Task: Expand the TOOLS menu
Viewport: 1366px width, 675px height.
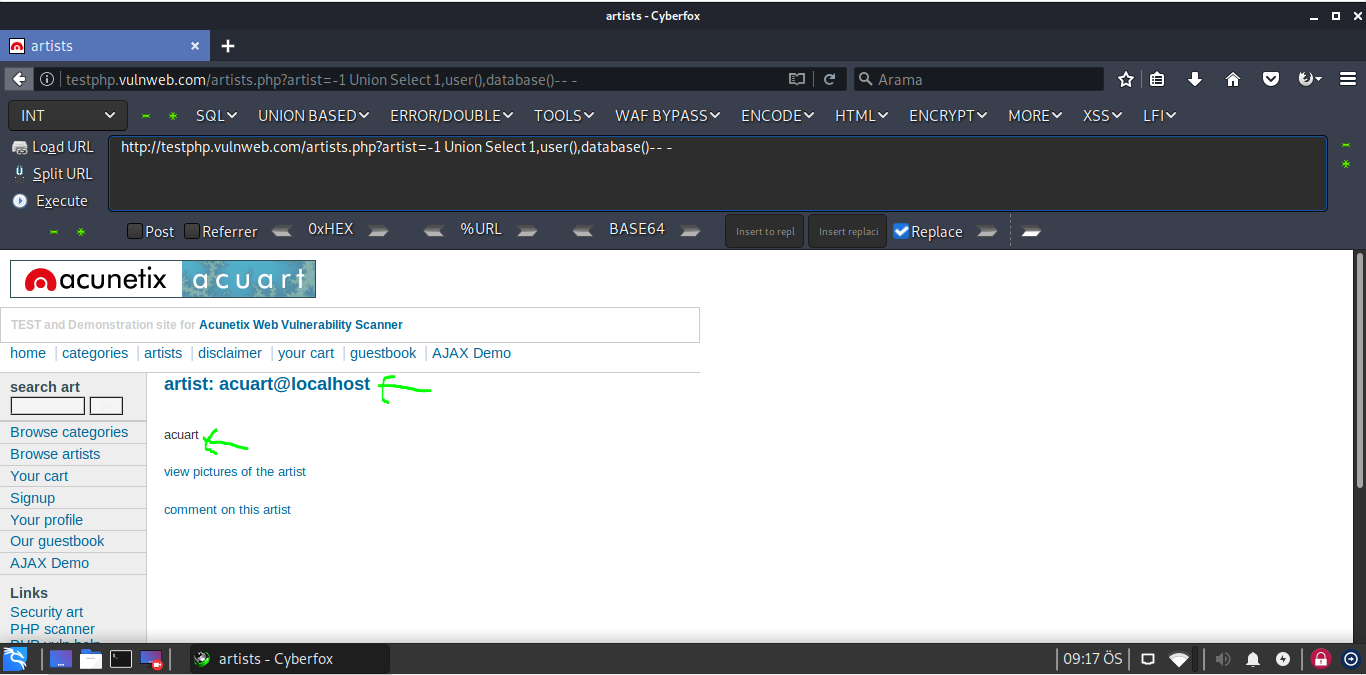Action: click(x=564, y=116)
